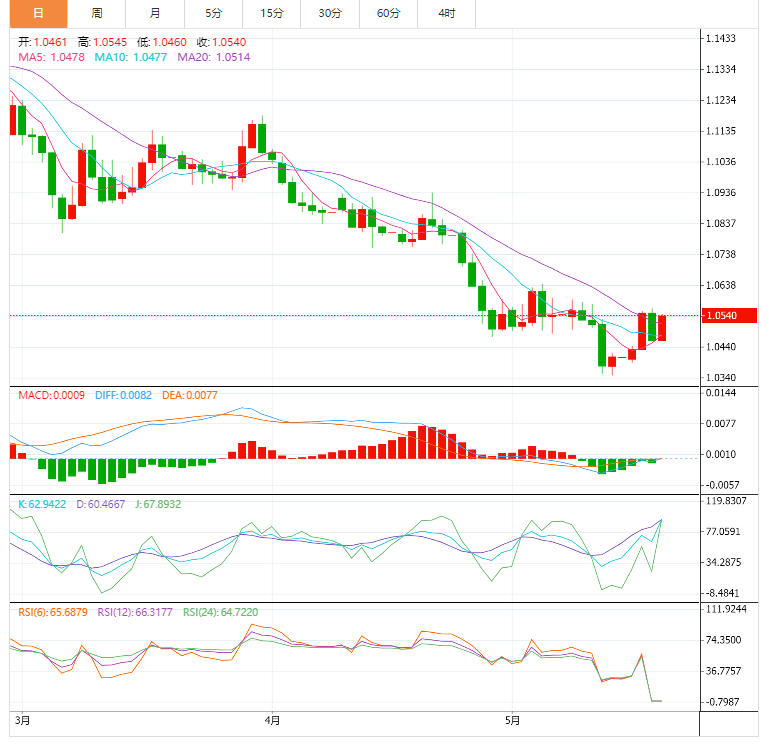
Task: Click the 1.0936 price axis label
Action: click(721, 193)
